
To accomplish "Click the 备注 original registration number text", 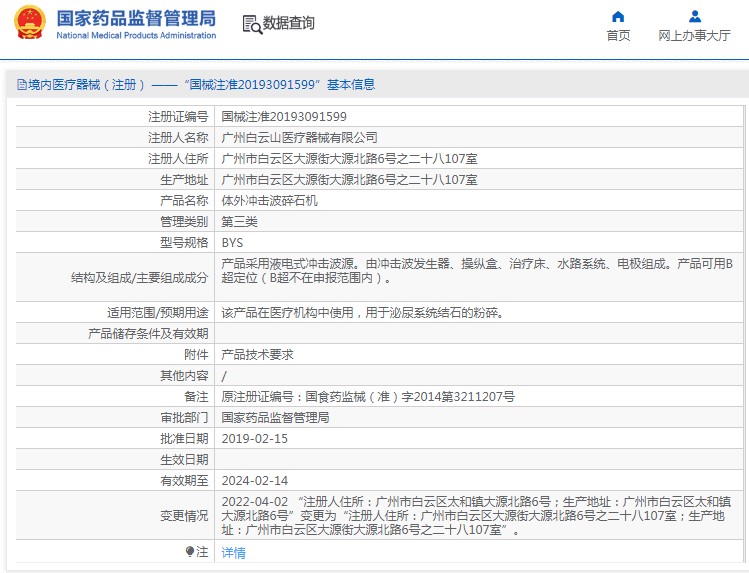I will pos(368,397).
